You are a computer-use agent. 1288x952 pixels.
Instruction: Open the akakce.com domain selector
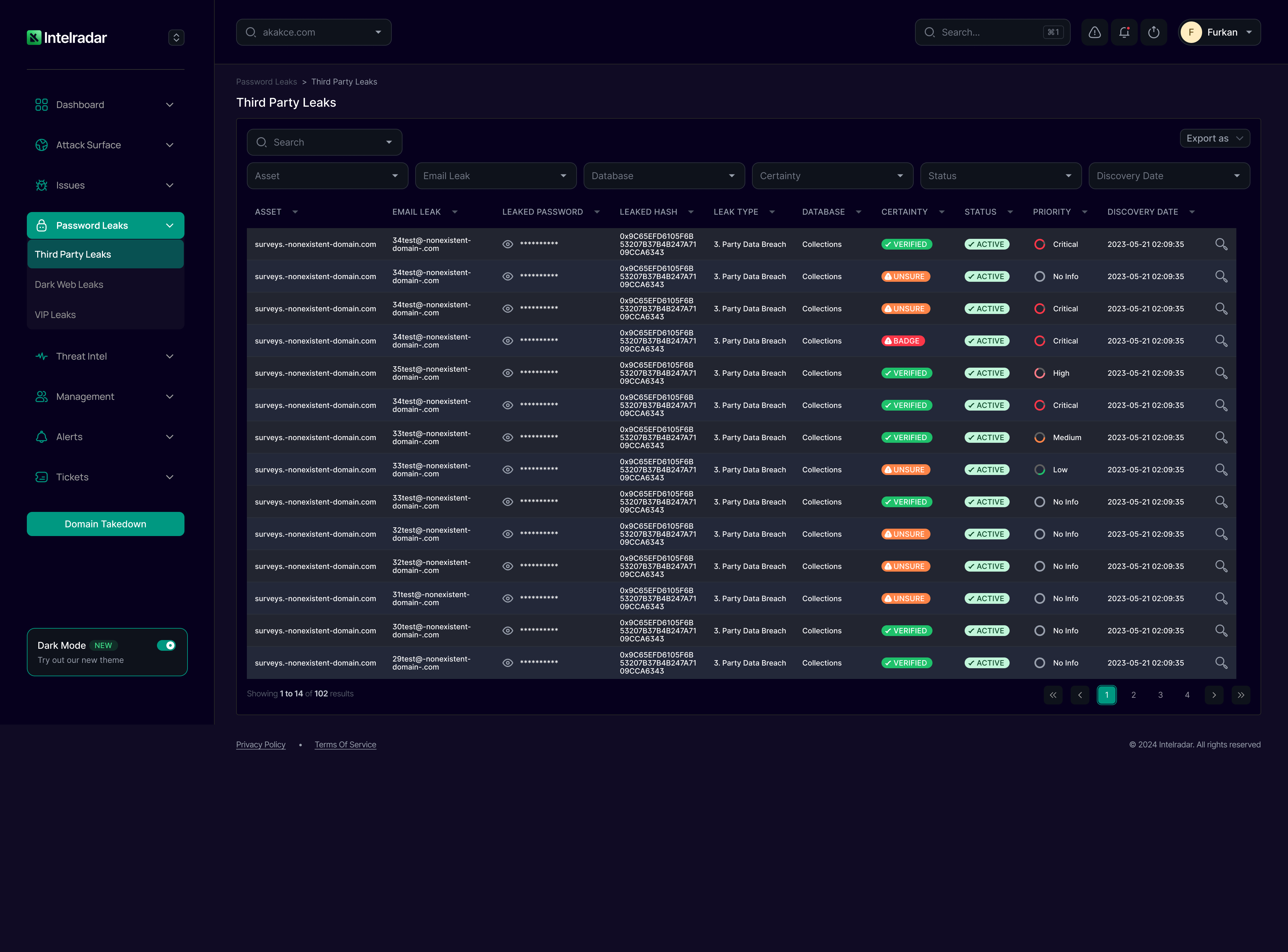314,32
